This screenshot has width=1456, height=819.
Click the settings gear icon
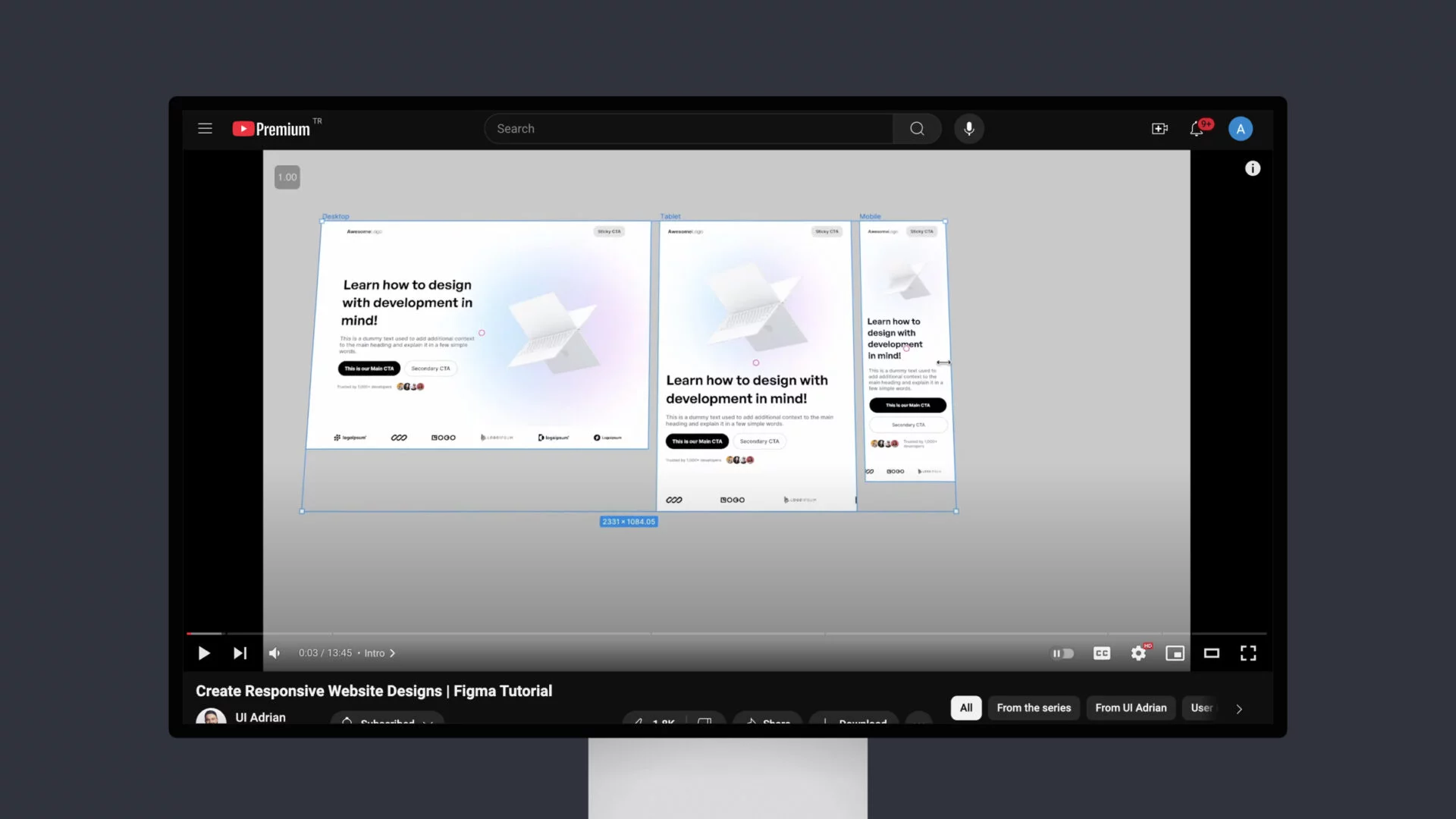coord(1138,653)
